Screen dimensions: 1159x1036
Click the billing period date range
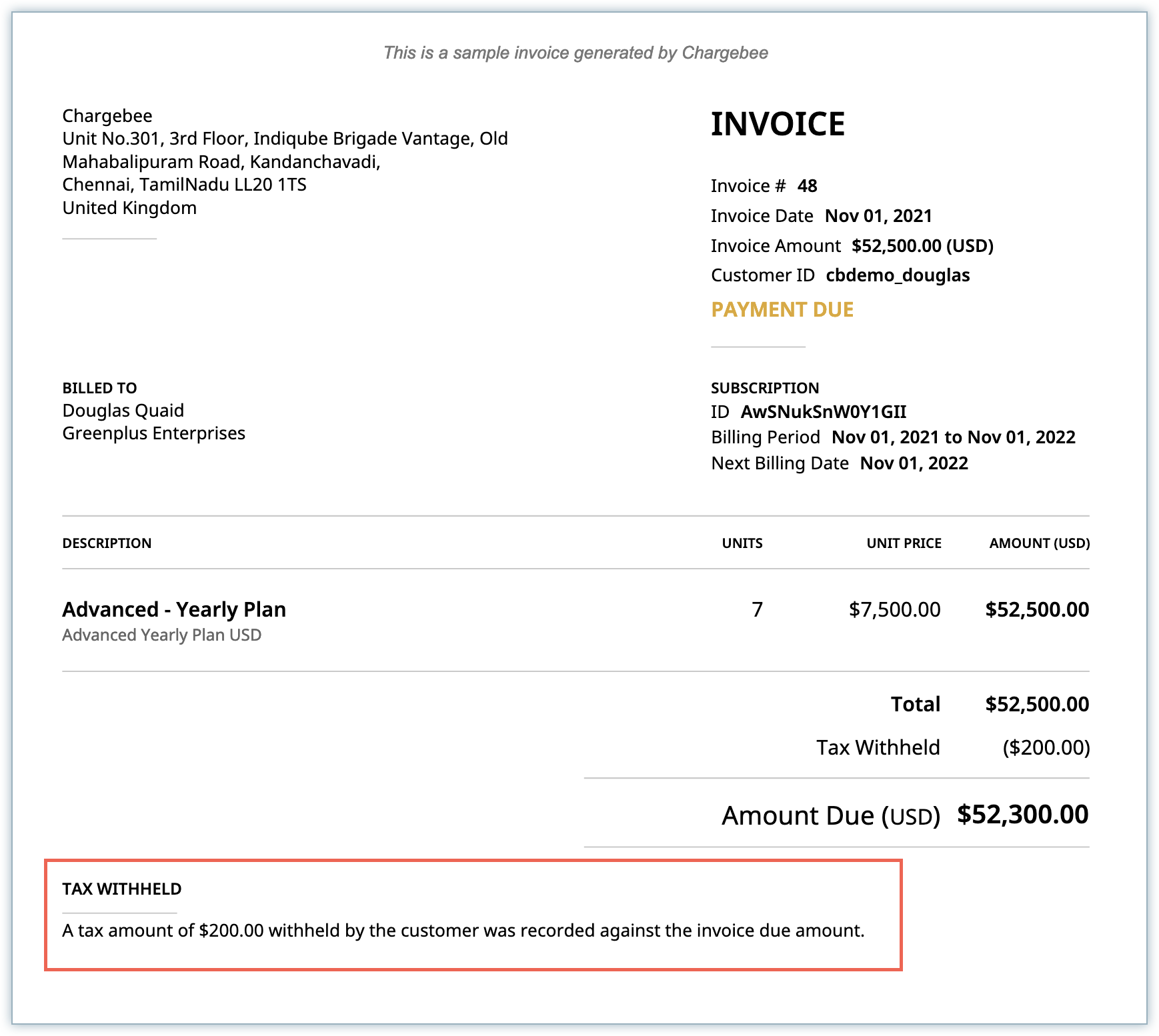[x=953, y=437]
